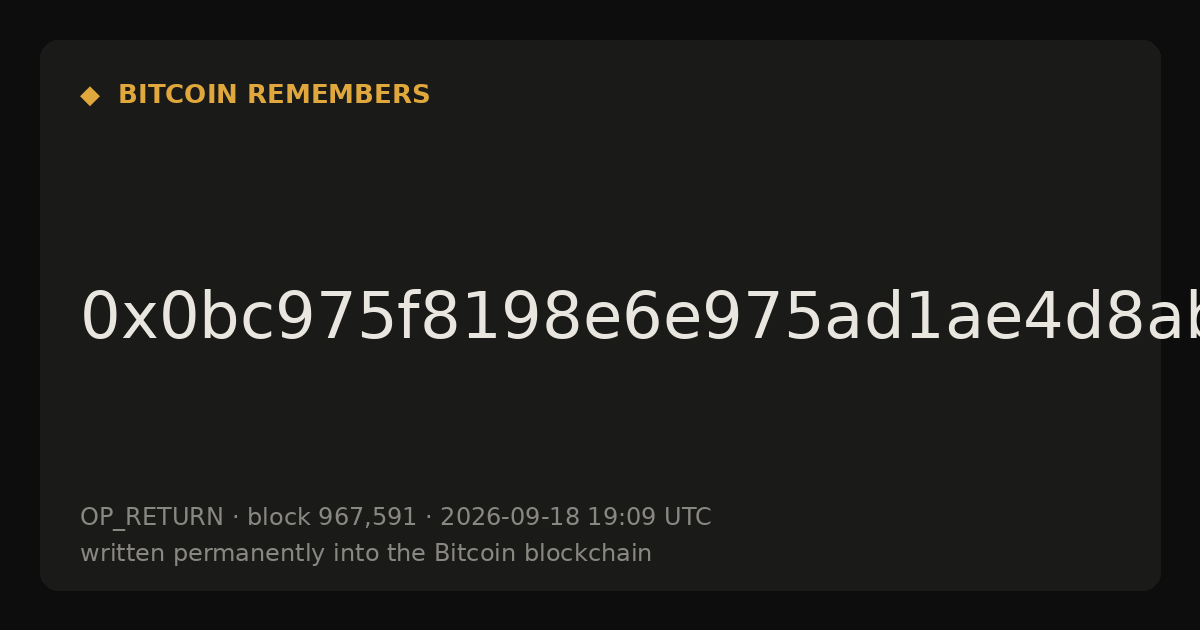Viewport: 1200px width, 630px height.
Task: Click the dot separator before the date
Action: pos(428,518)
